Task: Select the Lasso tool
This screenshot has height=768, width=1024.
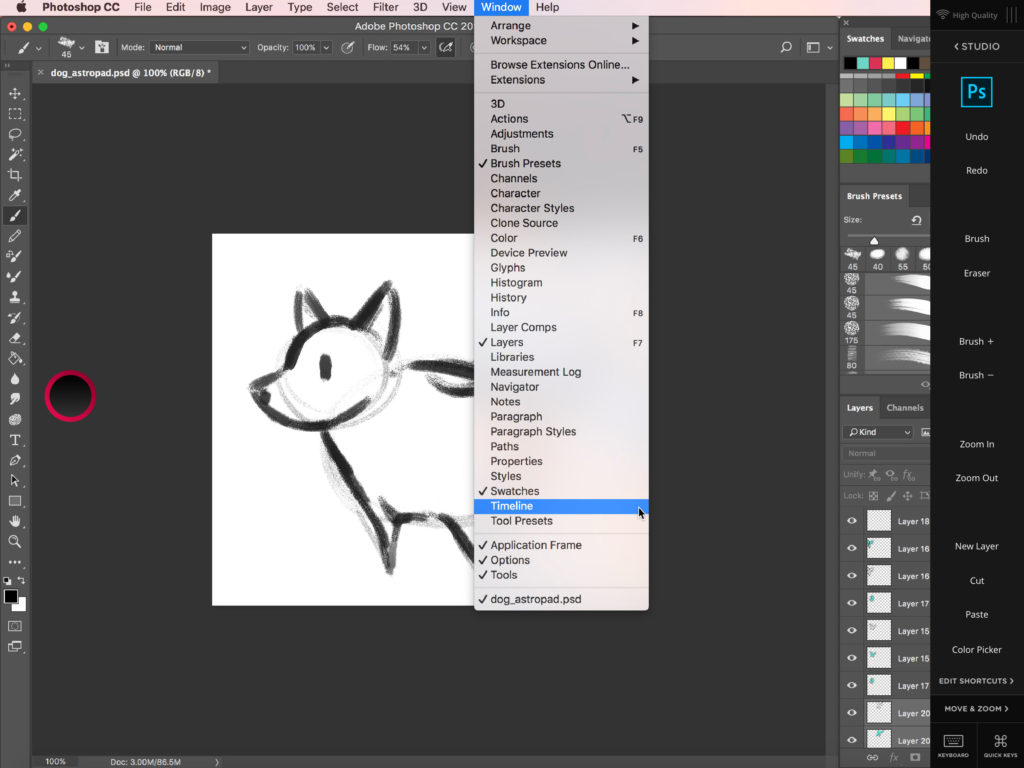Action: (15, 134)
